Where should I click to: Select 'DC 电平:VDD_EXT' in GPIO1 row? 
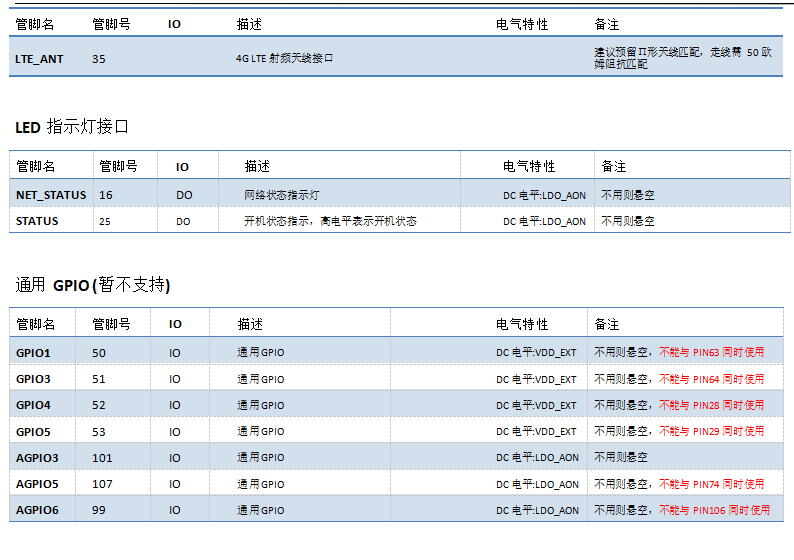[x=536, y=352]
